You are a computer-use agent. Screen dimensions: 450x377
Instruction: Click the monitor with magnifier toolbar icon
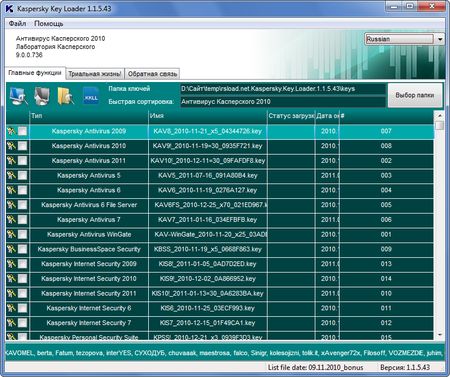(x=18, y=96)
